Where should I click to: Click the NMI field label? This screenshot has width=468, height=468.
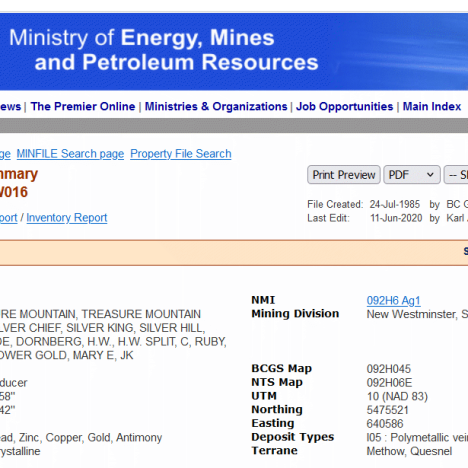click(263, 300)
